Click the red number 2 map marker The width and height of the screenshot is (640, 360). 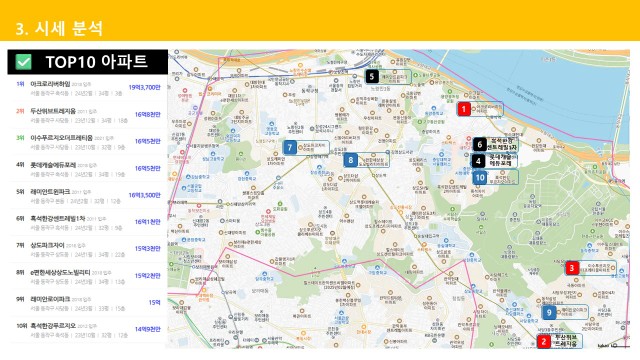tap(543, 341)
